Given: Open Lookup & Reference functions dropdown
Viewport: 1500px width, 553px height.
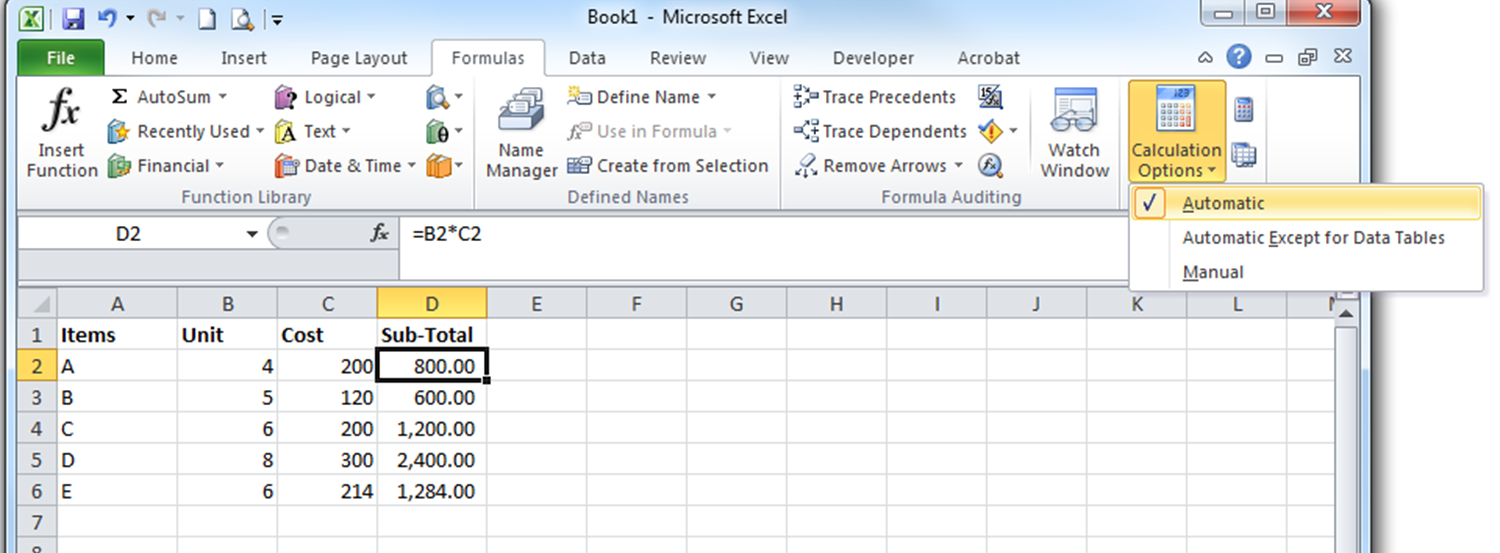Looking at the screenshot, I should 444,97.
